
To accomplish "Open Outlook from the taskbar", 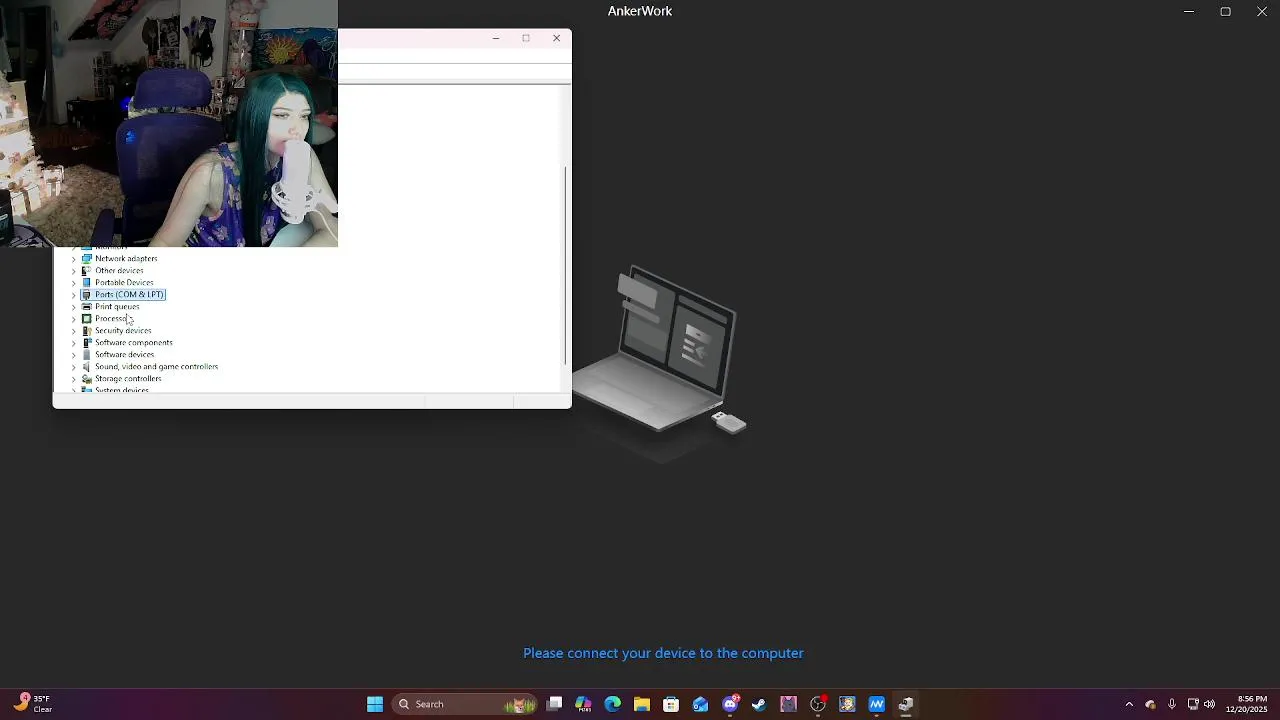I will (700, 704).
